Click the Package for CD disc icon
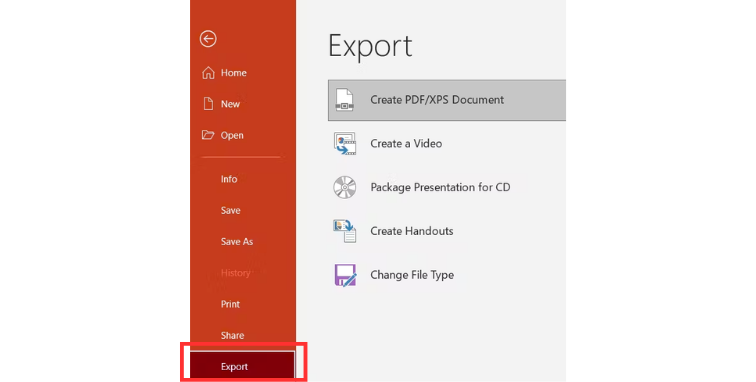 click(x=345, y=187)
